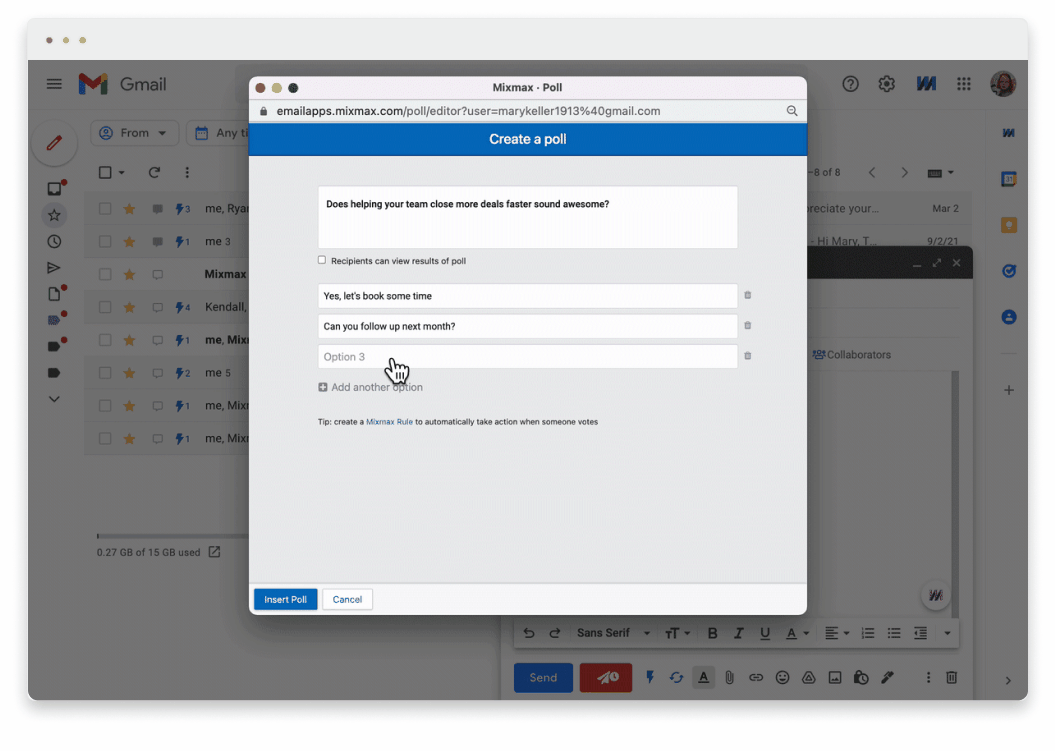Edit the 'Yes, let's book some time' field
Image resolution: width=1055 pixels, height=751 pixels.
click(528, 295)
